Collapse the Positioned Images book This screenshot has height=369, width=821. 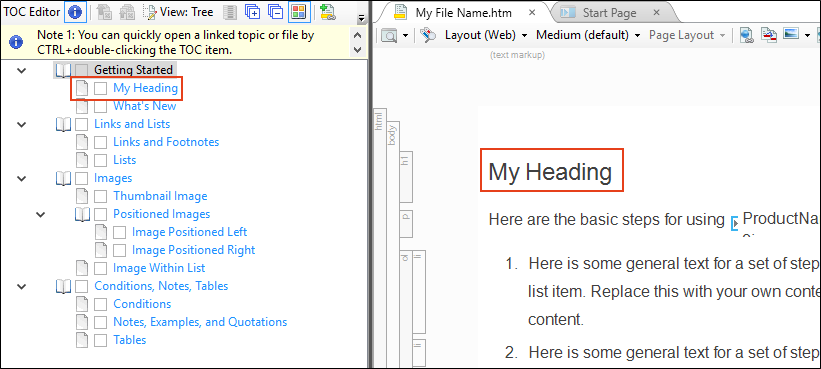(x=40, y=214)
